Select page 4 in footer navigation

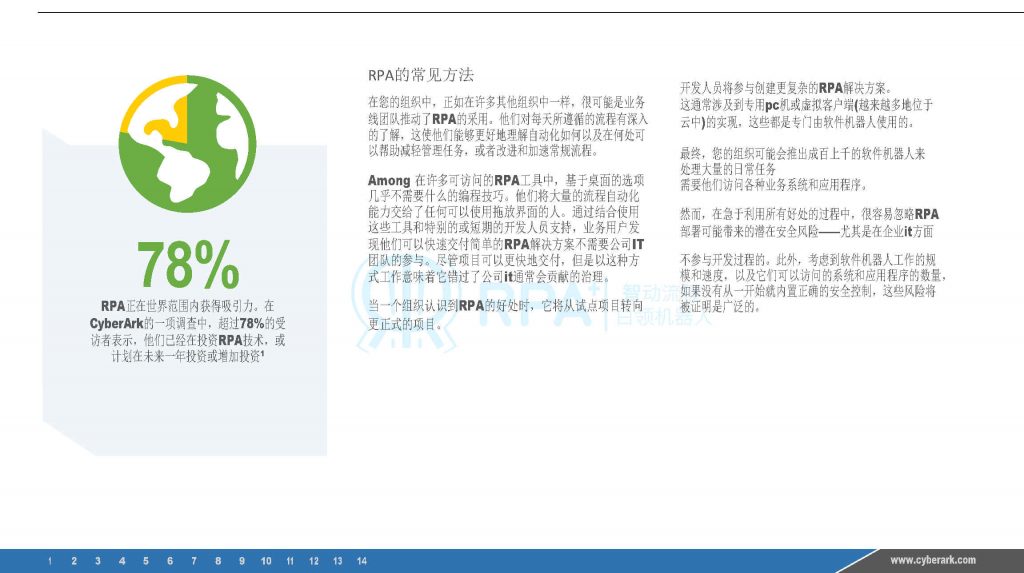pyautogui.click(x=122, y=561)
